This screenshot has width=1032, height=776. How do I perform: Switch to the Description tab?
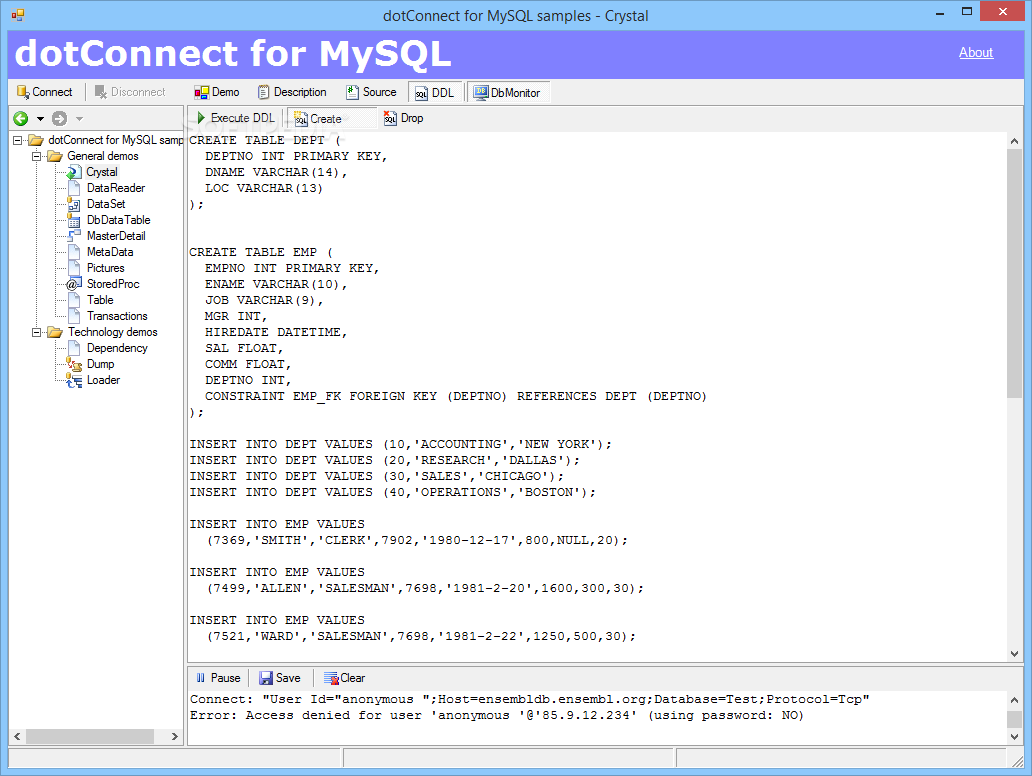click(292, 92)
